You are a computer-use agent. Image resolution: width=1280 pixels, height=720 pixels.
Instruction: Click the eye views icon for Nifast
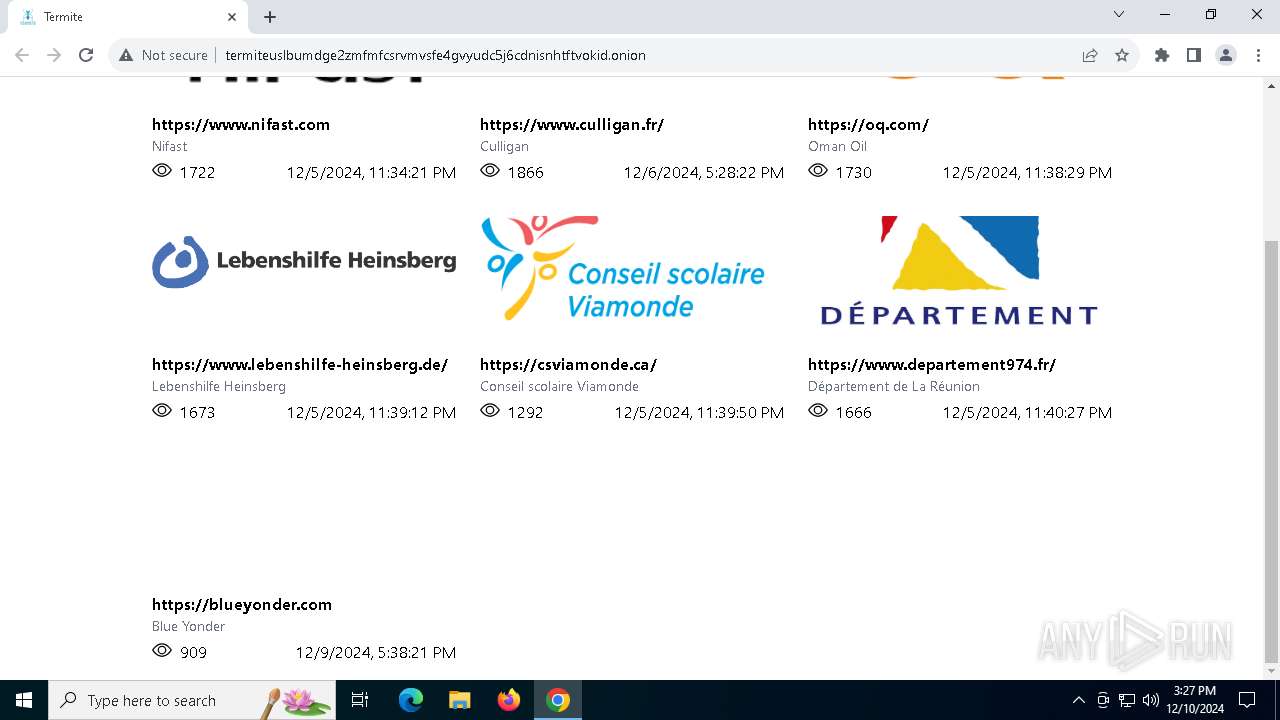click(x=162, y=171)
